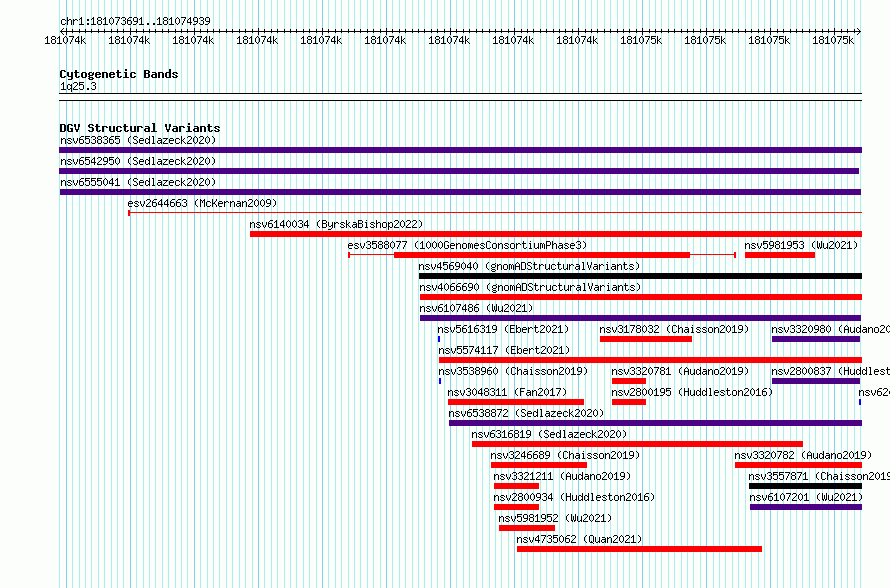Select the nsv6542950 (Sedlazeck2020) purple bar

click(459, 171)
